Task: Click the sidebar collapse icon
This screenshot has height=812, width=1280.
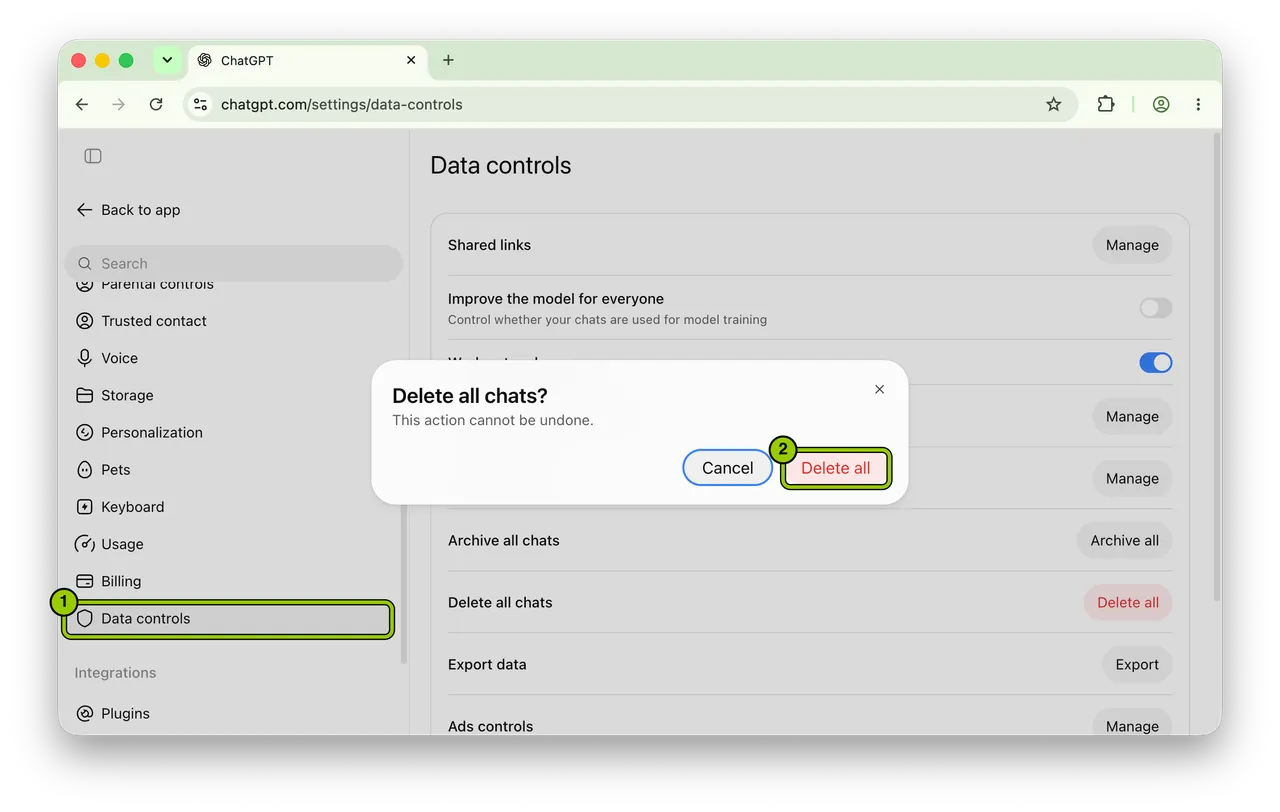Action: pyautogui.click(x=93, y=156)
